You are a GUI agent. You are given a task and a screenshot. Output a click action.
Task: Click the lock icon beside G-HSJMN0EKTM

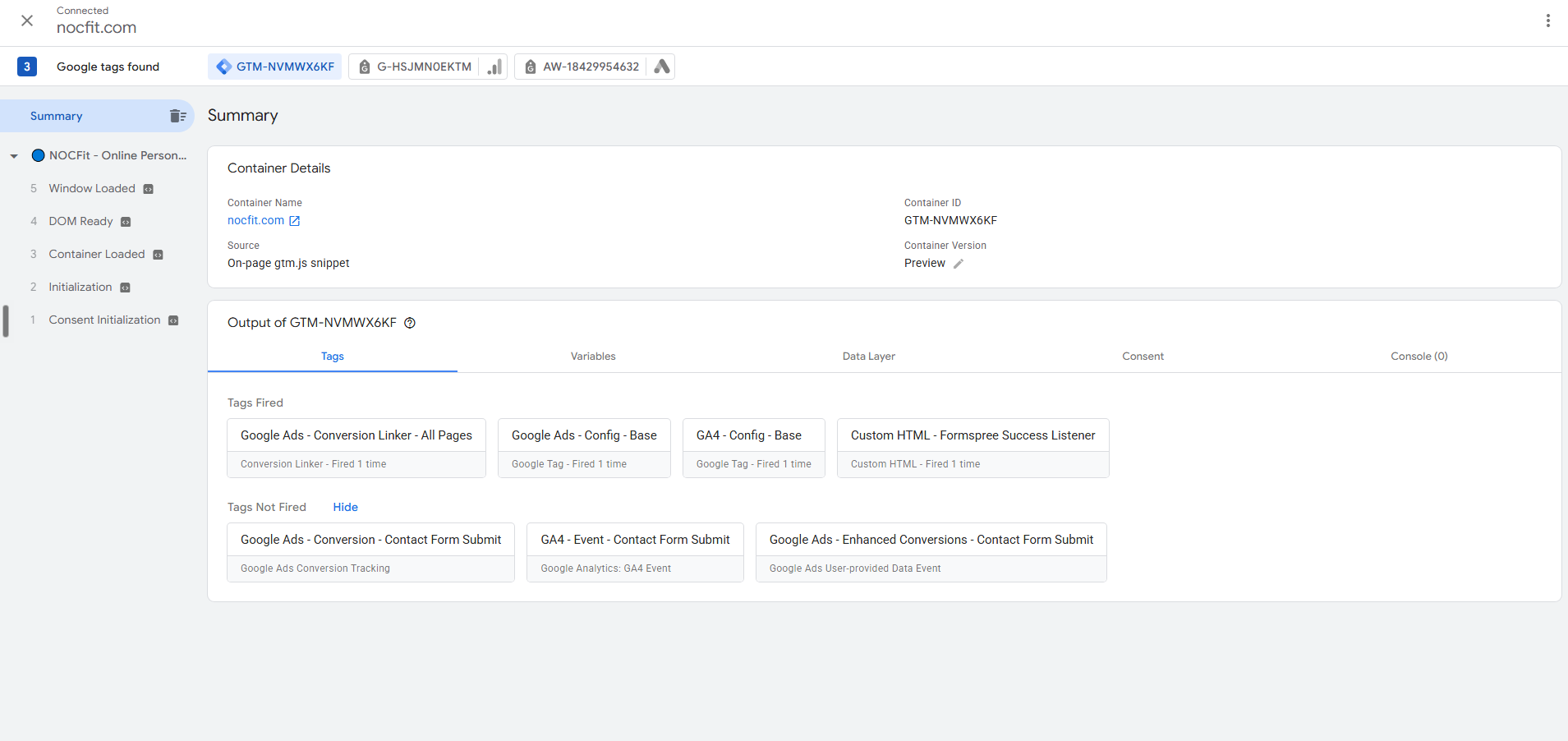click(365, 67)
